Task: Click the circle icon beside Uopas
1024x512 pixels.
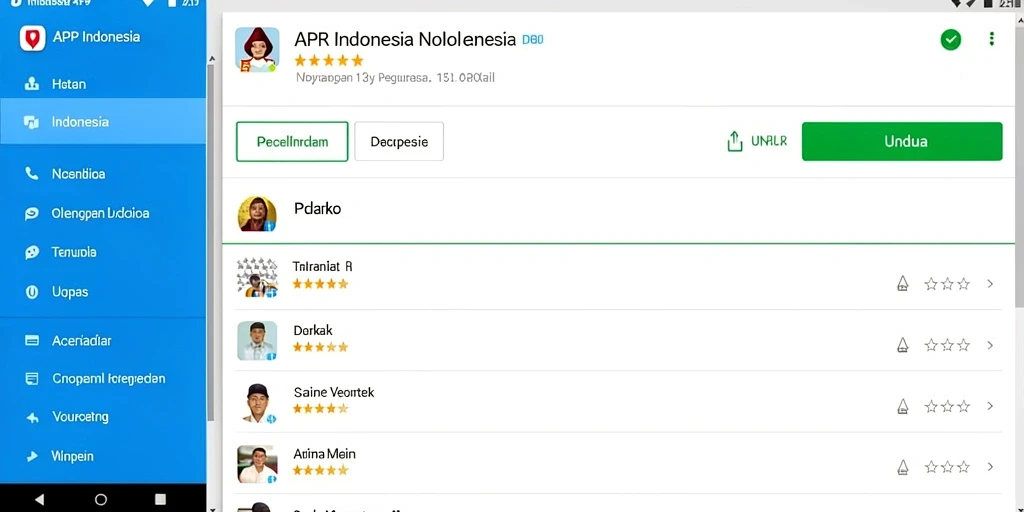Action: click(x=31, y=292)
